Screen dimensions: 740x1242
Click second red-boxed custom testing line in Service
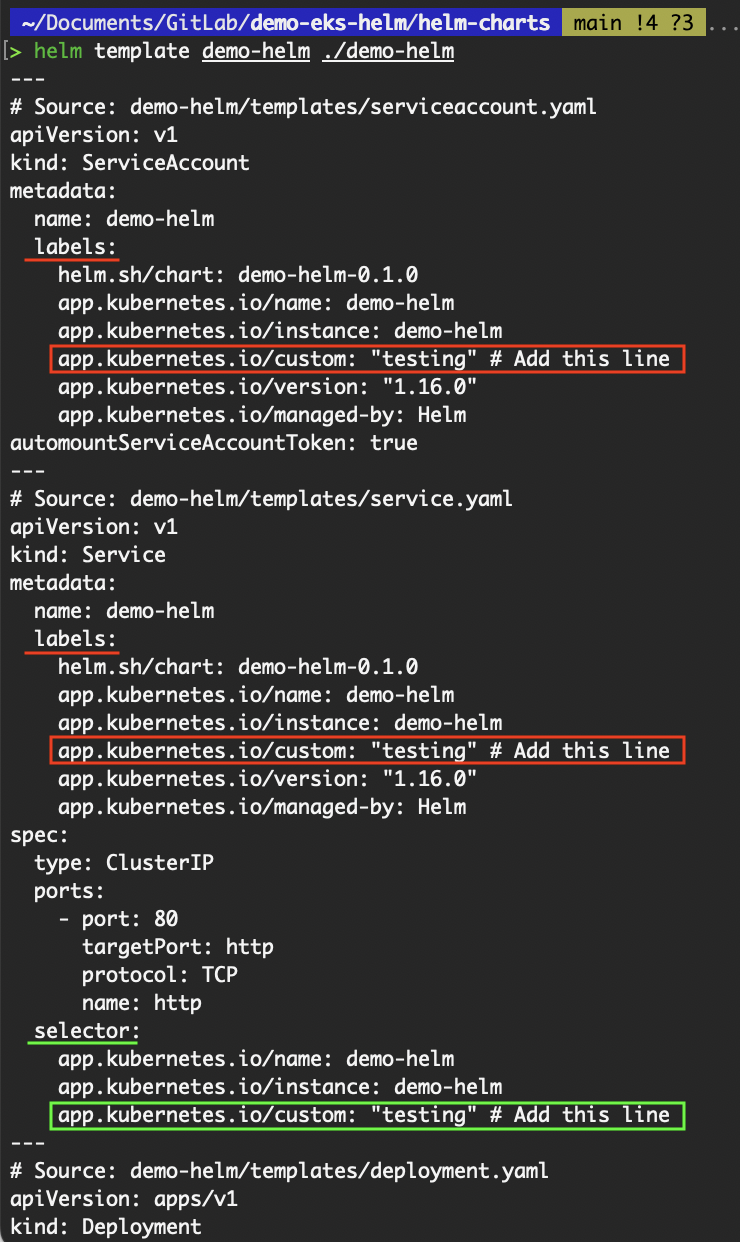(x=366, y=750)
